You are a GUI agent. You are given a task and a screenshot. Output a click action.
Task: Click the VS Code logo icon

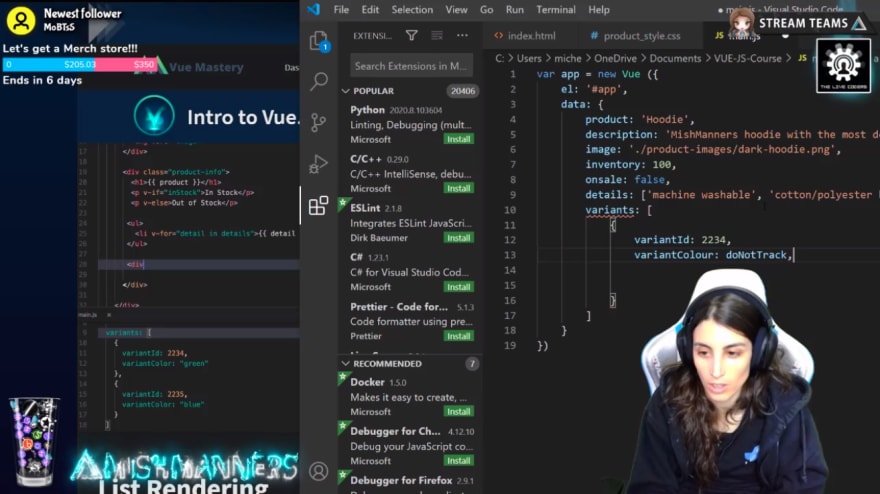[x=314, y=10]
